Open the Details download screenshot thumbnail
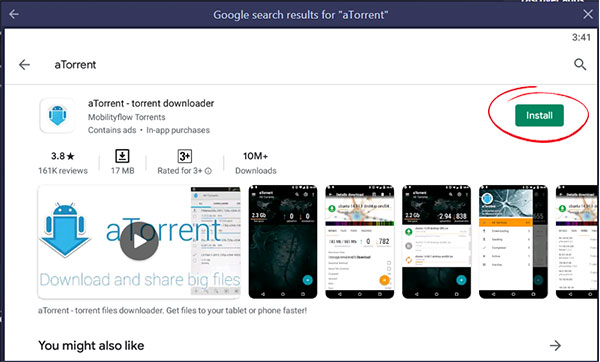The width and height of the screenshot is (600, 362). (360, 242)
